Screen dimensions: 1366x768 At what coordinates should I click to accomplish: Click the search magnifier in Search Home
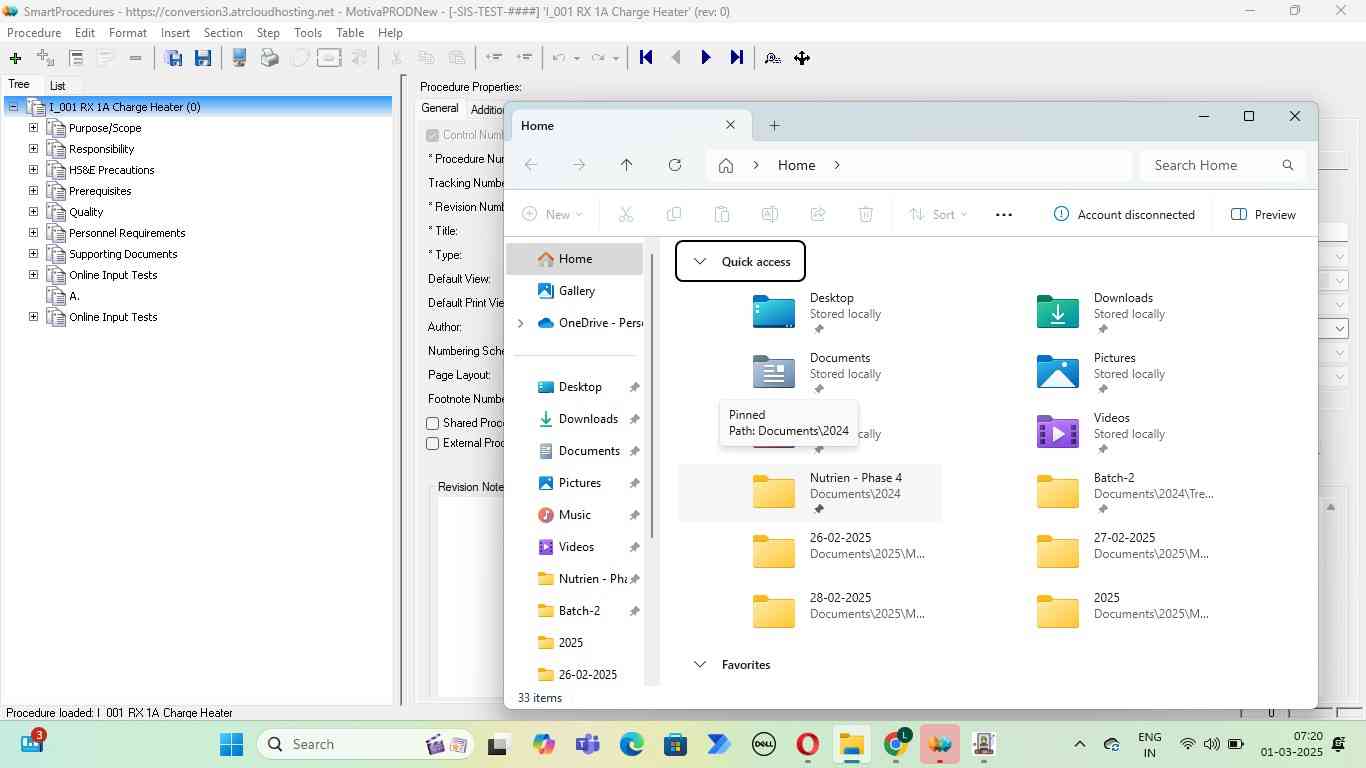click(x=1288, y=165)
